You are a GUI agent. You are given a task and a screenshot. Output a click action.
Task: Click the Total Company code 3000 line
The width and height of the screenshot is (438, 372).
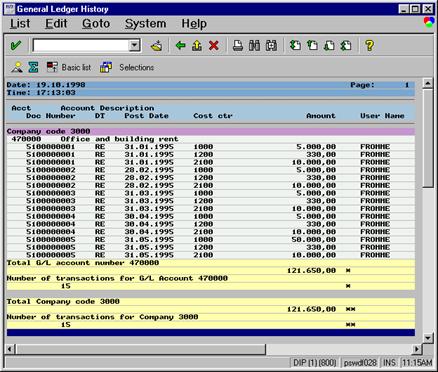(63, 301)
